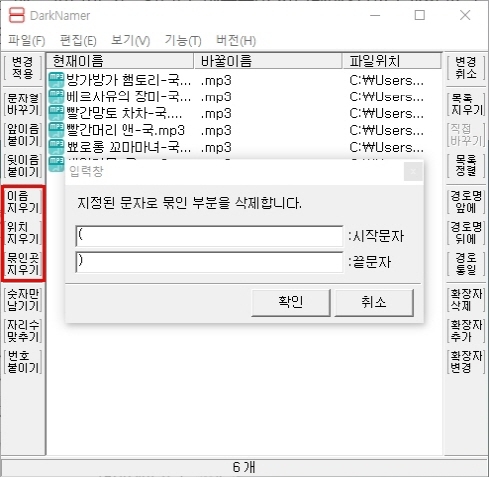489x477 pixels.
Task: Click the 경로 통일 button
Action: (x=466, y=264)
